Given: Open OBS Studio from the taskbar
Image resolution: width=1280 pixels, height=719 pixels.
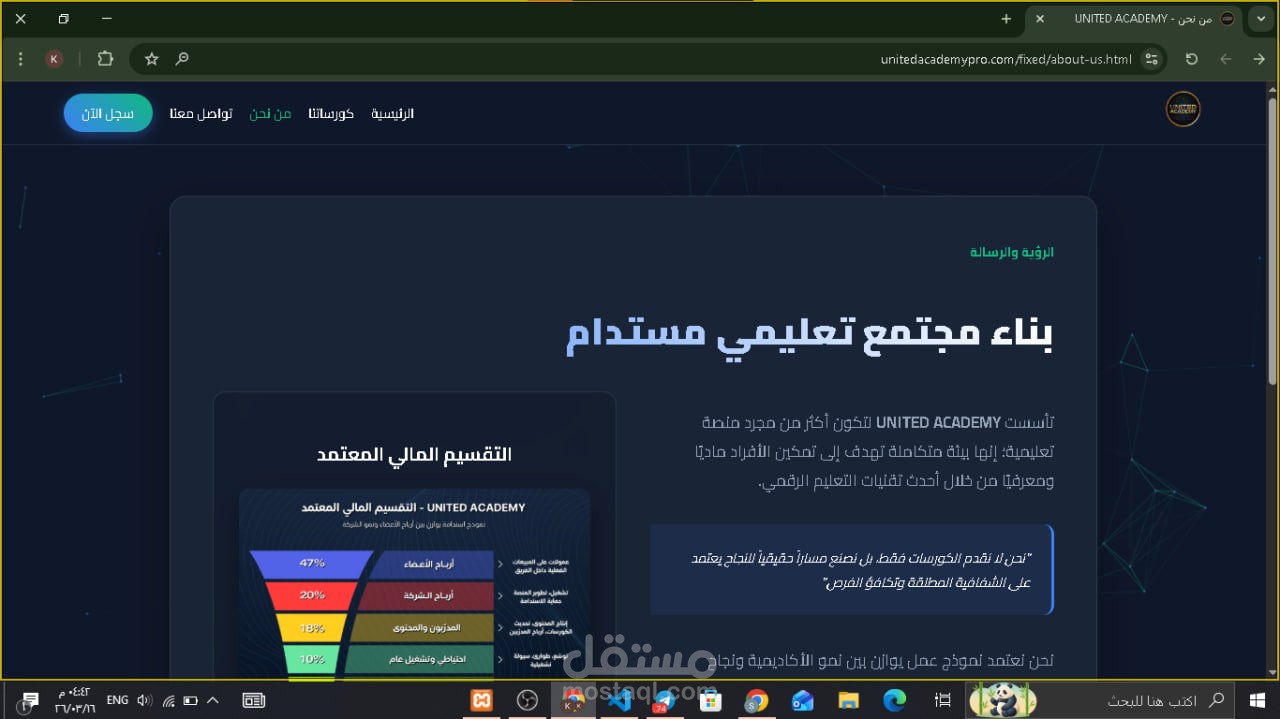Looking at the screenshot, I should [527, 700].
